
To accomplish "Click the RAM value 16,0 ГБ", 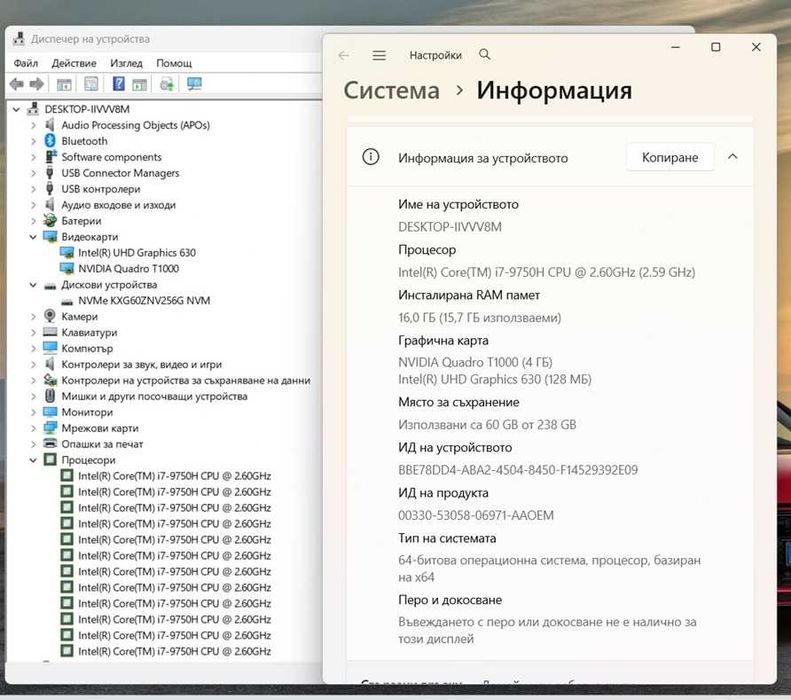I will point(480,318).
